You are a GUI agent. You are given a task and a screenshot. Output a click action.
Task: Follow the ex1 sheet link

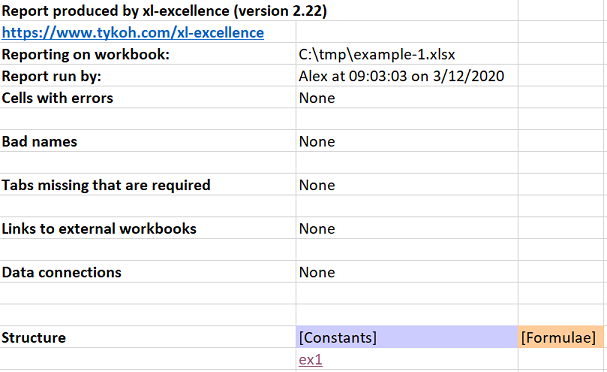pos(310,360)
